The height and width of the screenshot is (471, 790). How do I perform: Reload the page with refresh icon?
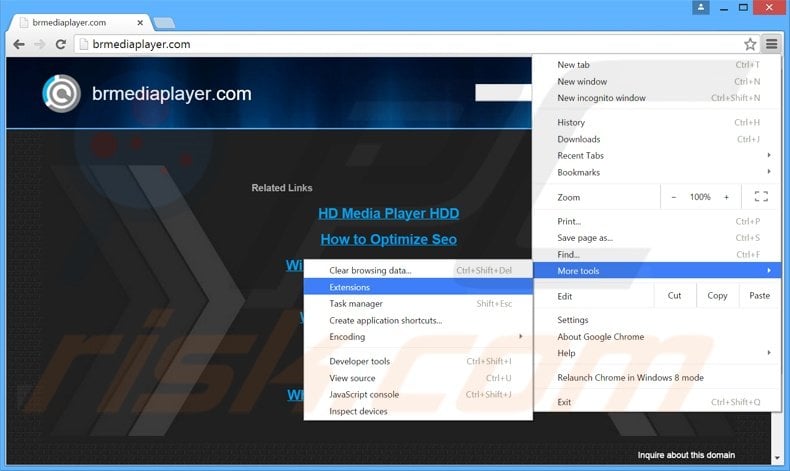point(61,44)
